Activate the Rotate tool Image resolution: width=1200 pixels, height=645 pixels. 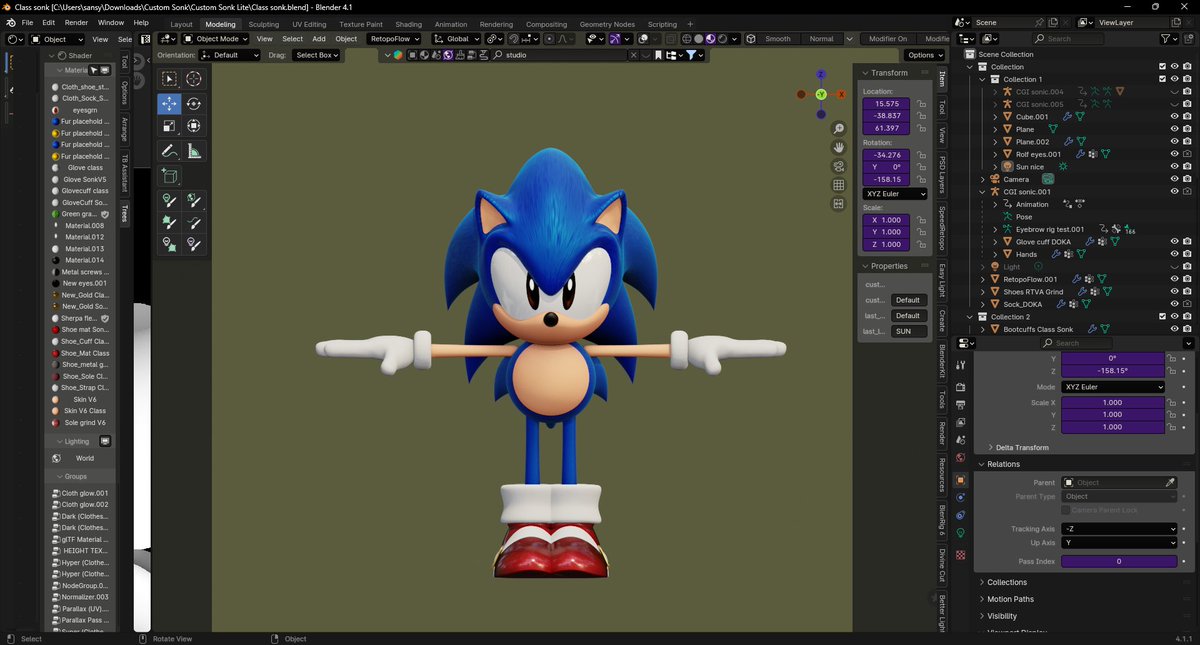193,104
